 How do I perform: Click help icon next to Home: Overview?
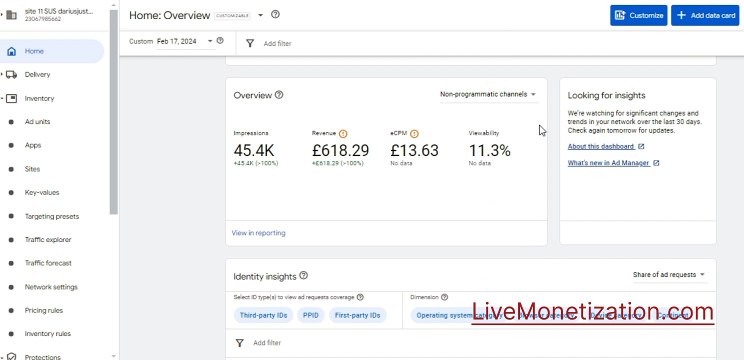click(275, 14)
